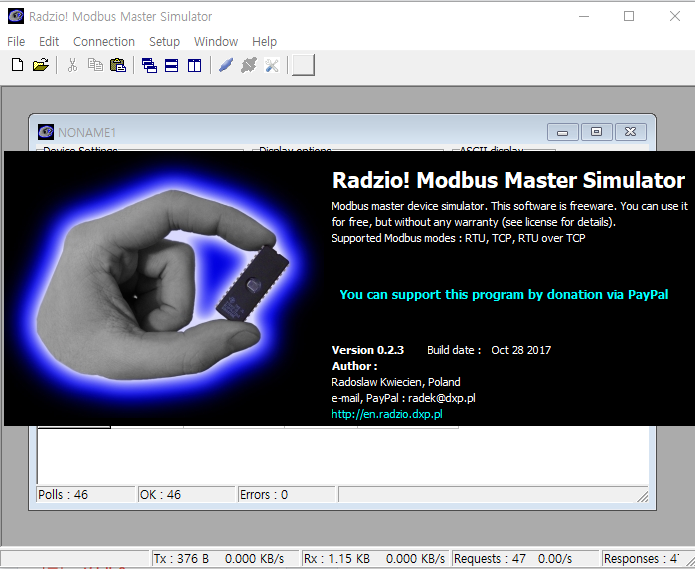Click the Rx : 1.15 KB status entry
The height and width of the screenshot is (569, 695).
pyautogui.click(x=375, y=559)
